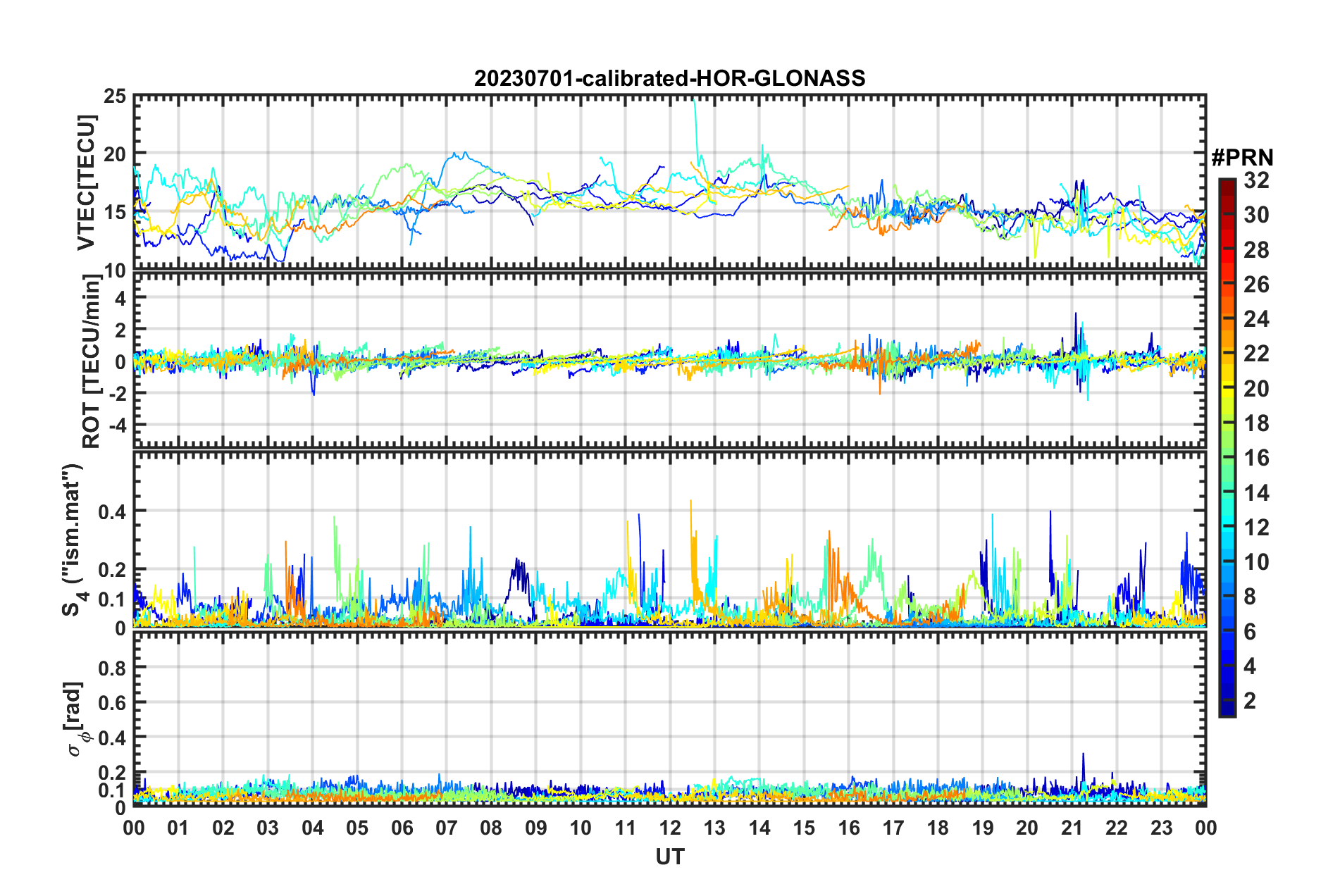Click S4 axis tick label 0.2
The height and width of the screenshot is (896, 1340).
[x=113, y=570]
